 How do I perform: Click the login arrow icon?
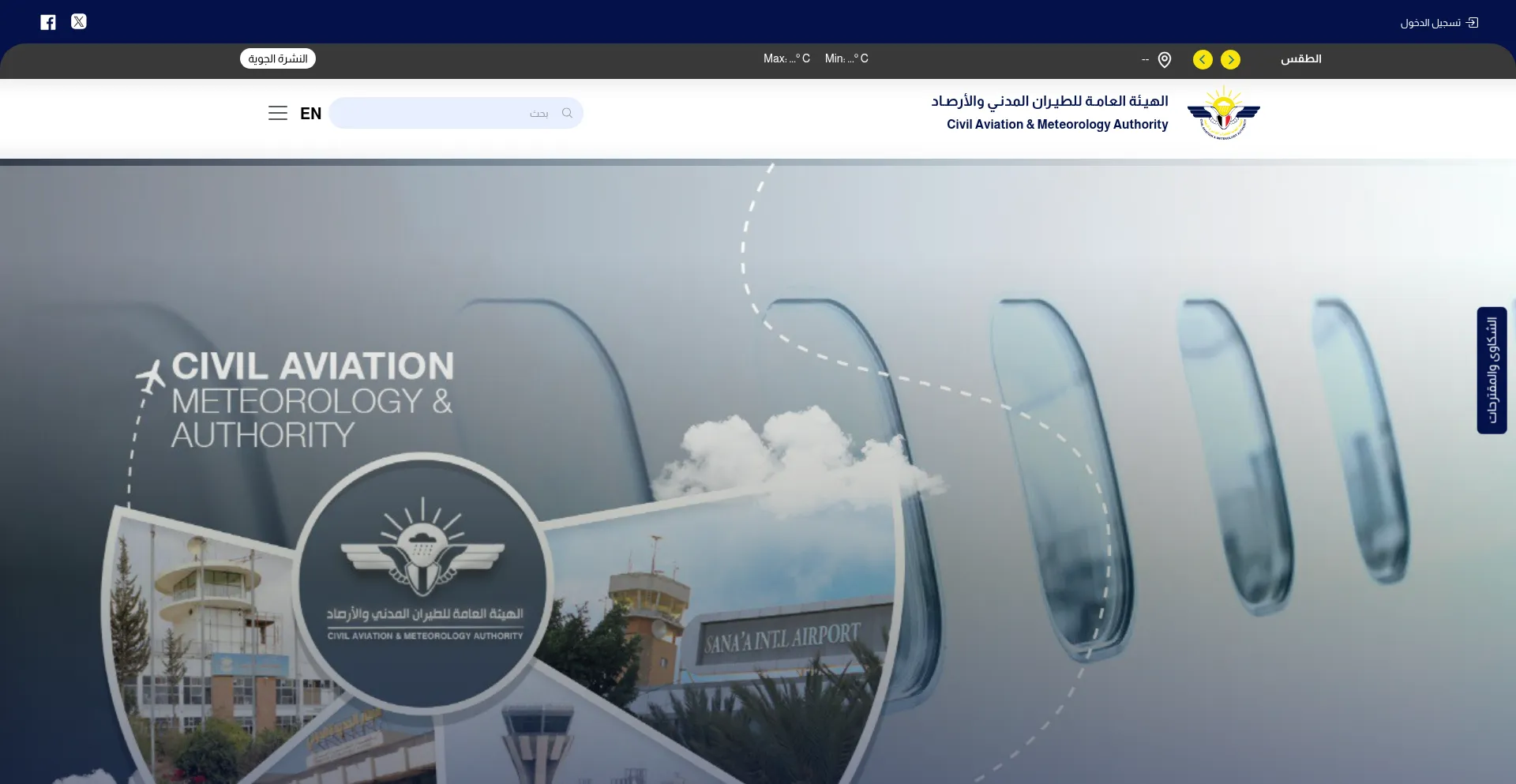click(1473, 23)
